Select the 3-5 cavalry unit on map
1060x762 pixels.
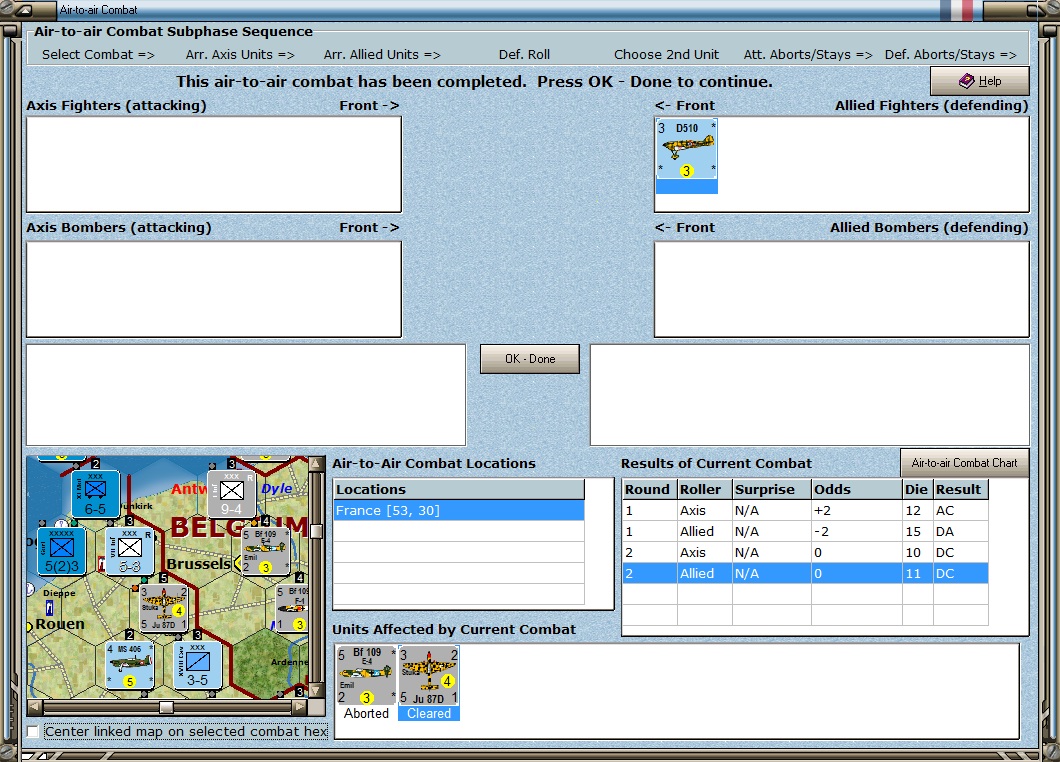click(197, 665)
